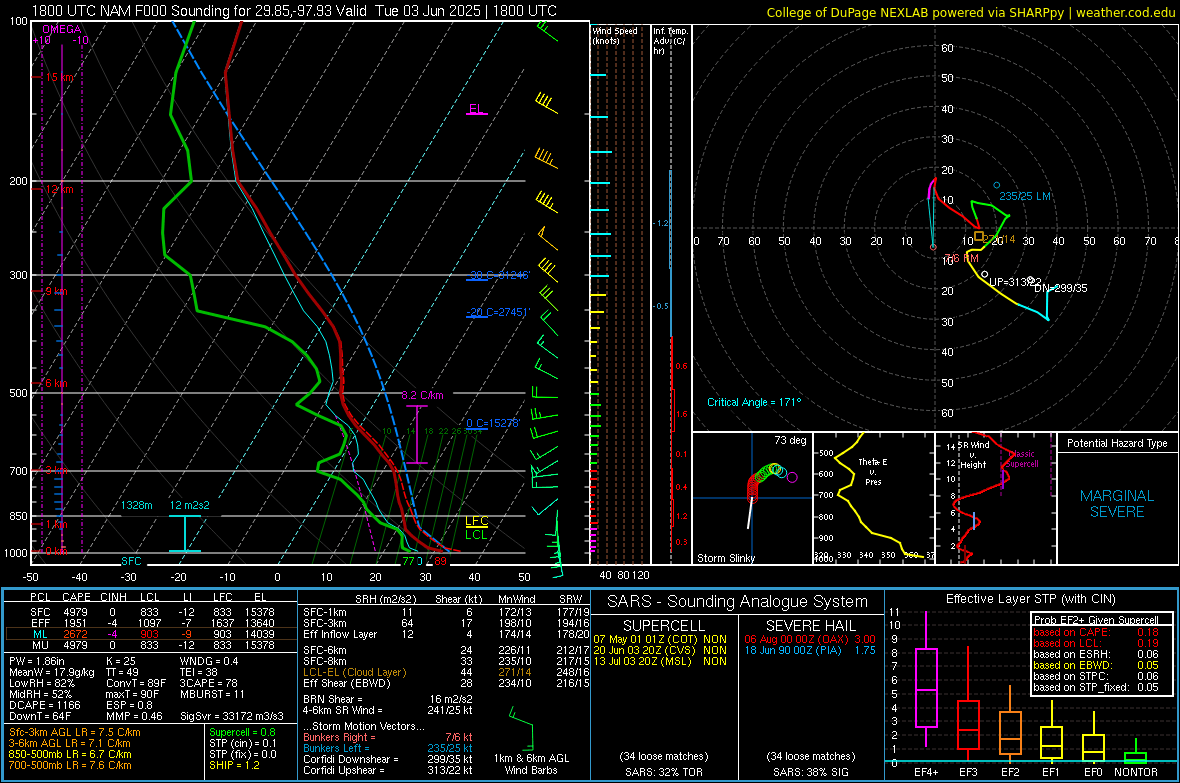Click the red surface temperature value 89
The width and height of the screenshot is (1180, 783).
click(x=440, y=561)
